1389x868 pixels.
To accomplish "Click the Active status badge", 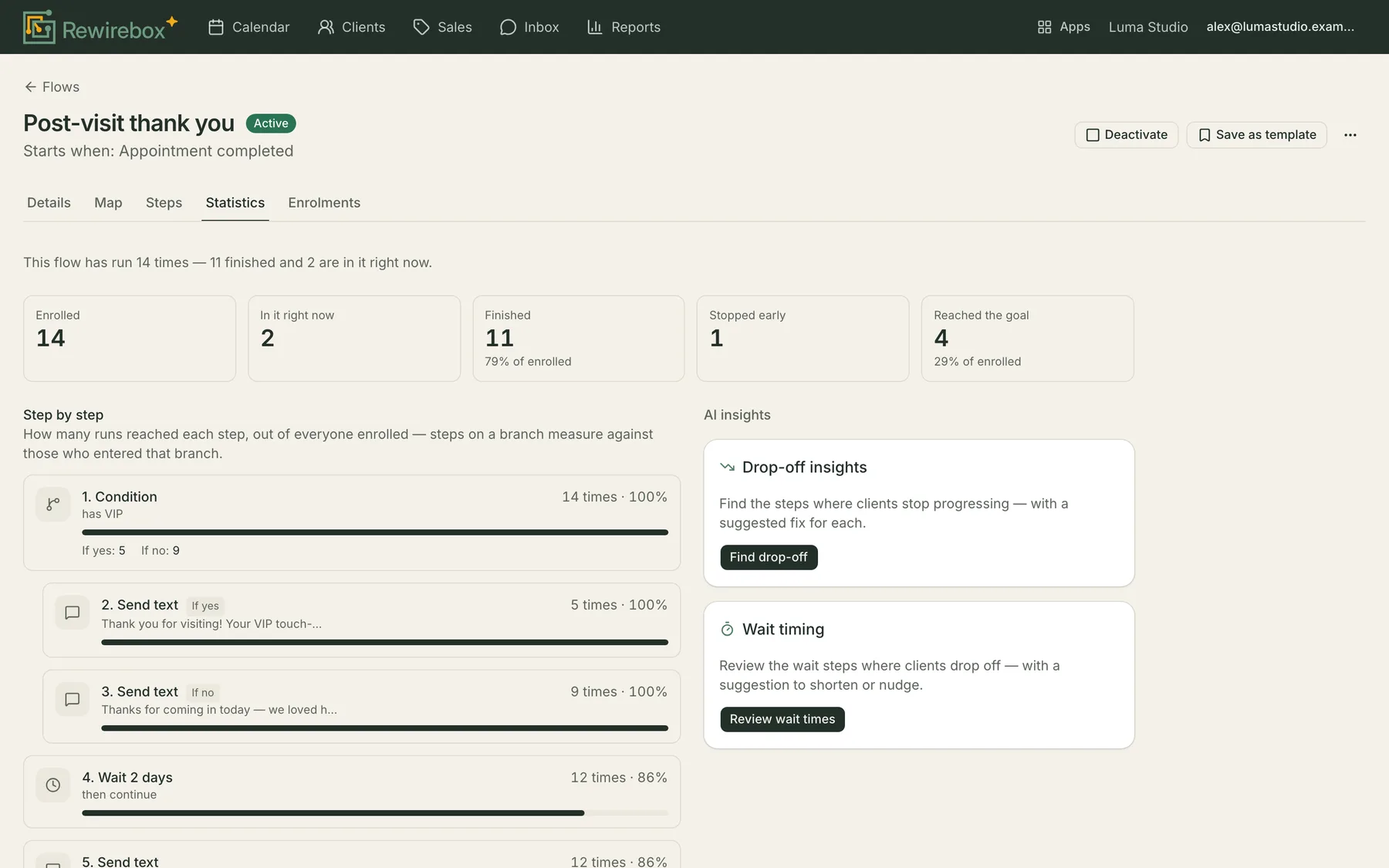I will point(271,123).
